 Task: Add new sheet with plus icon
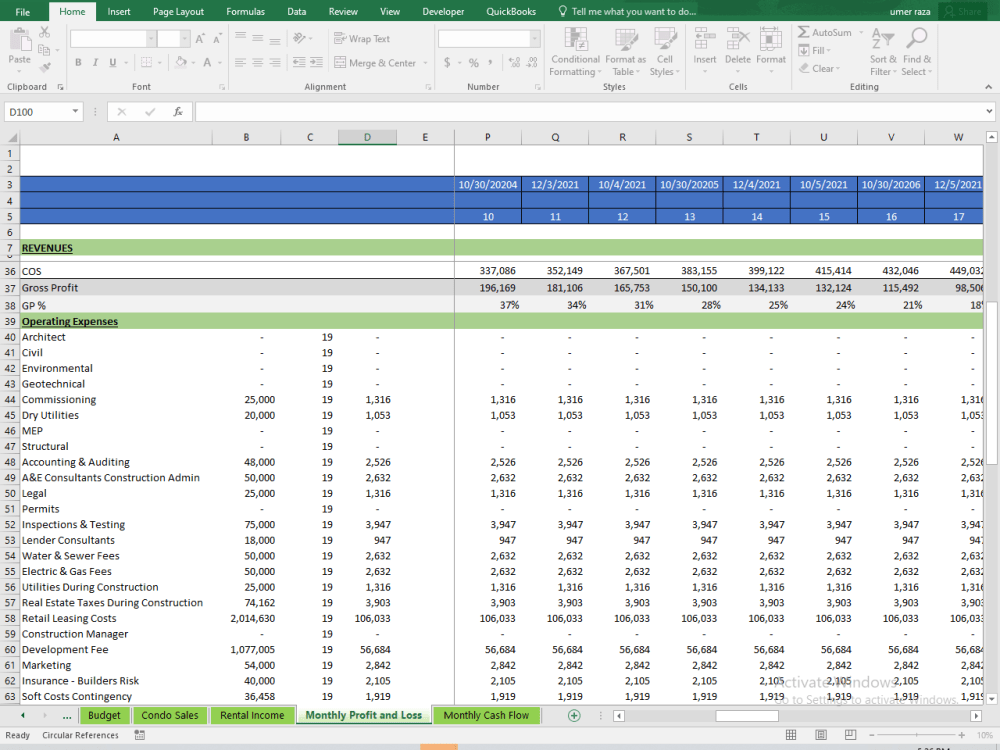pyautogui.click(x=574, y=716)
